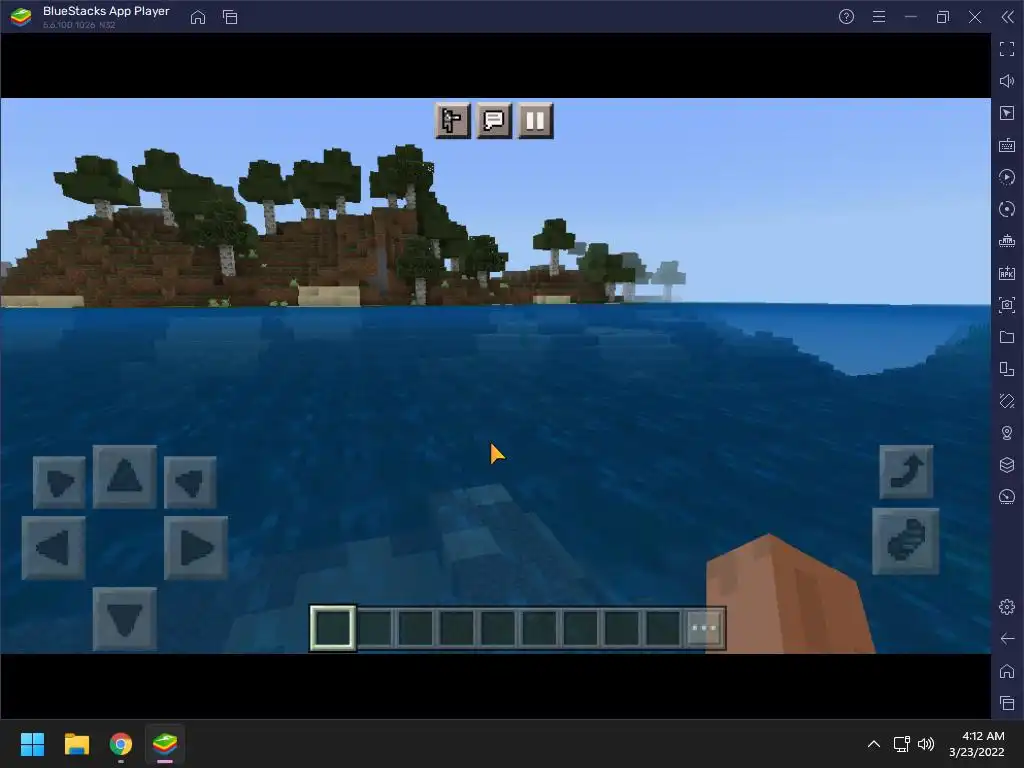Open BlueStacks help question mark
1024x768 pixels.
[846, 17]
